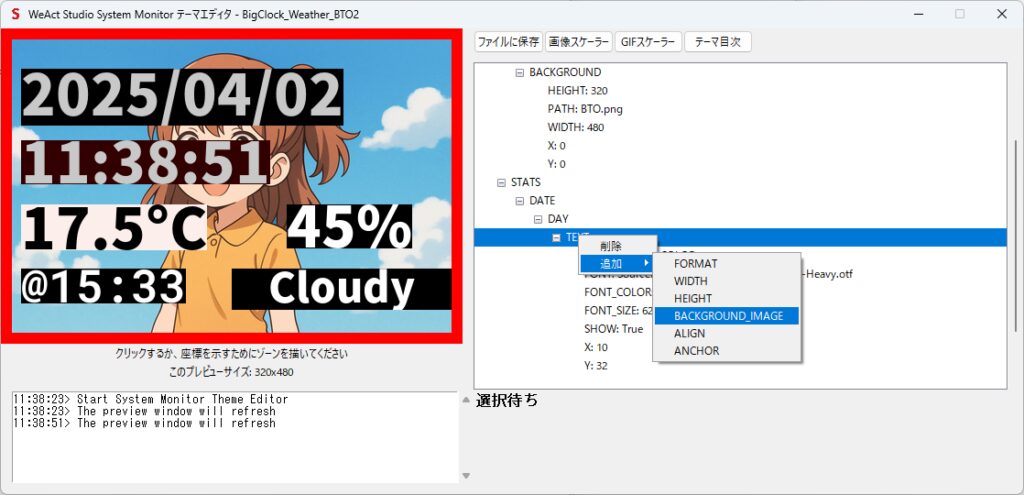The image size is (1024, 495).
Task: Open the GIFスケーラー tool
Action: pyautogui.click(x=648, y=42)
